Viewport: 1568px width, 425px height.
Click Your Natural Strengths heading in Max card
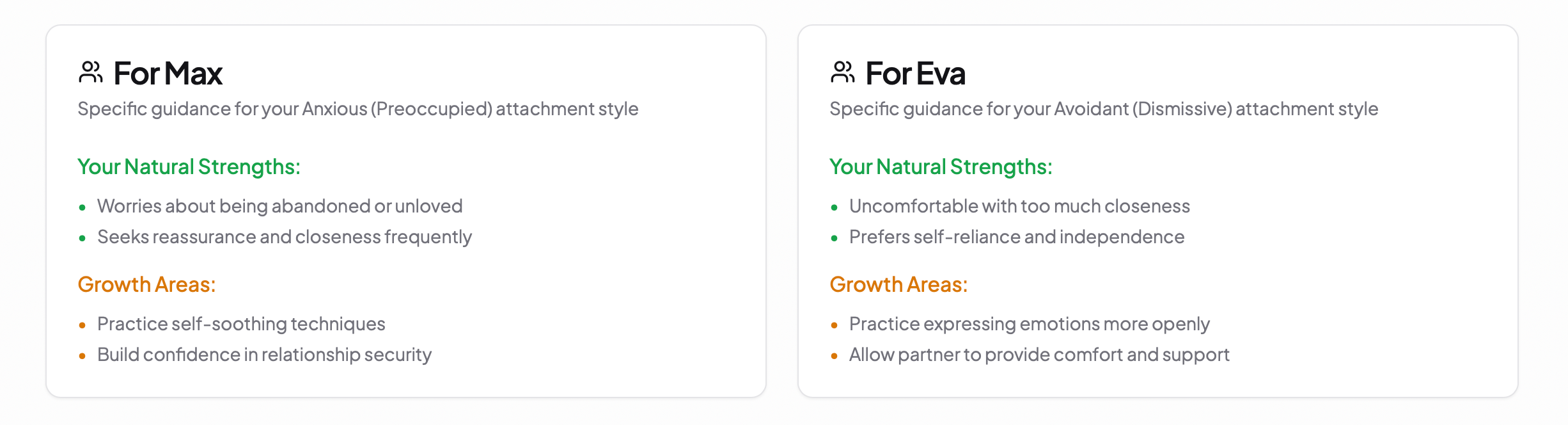[x=189, y=166]
